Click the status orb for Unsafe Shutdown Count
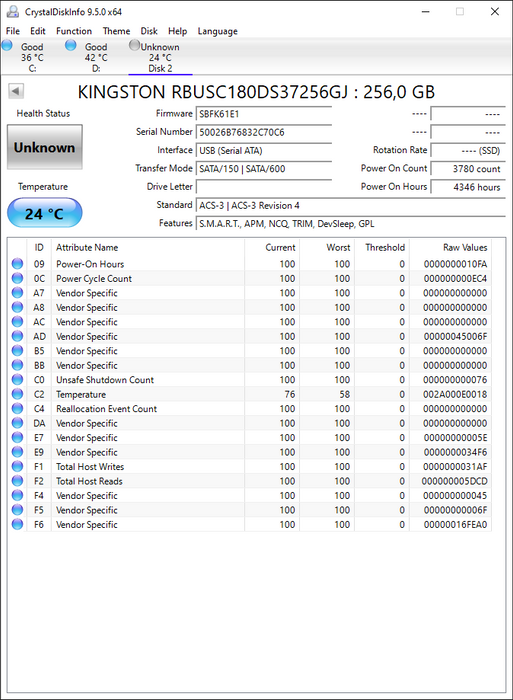The width and height of the screenshot is (513, 700). (x=17, y=379)
